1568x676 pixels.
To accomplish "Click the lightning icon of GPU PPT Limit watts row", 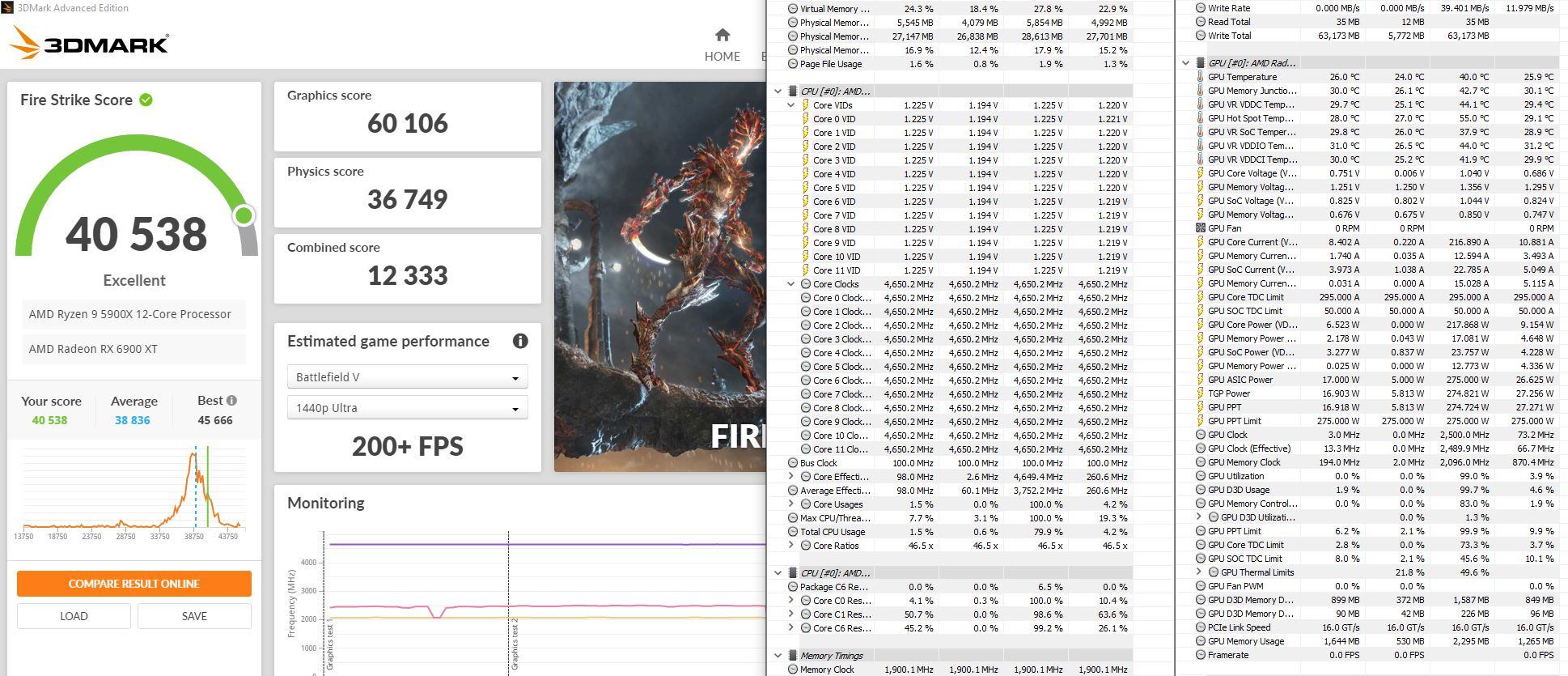I will pos(1201,421).
